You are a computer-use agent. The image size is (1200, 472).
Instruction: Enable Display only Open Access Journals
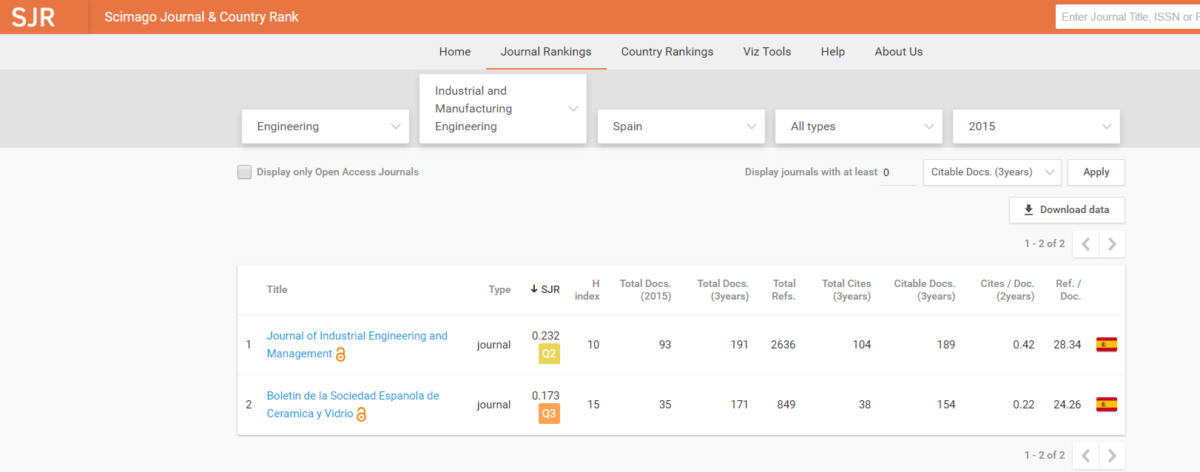click(244, 172)
